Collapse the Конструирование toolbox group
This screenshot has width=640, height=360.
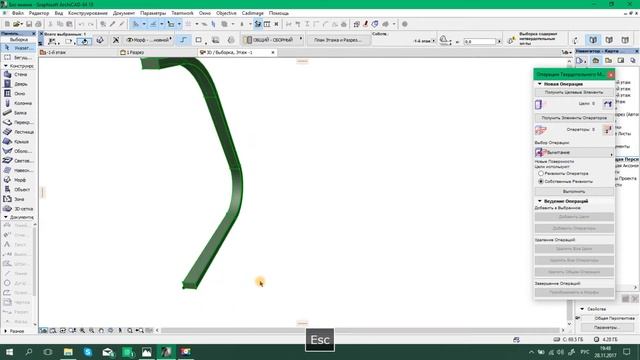[6, 66]
